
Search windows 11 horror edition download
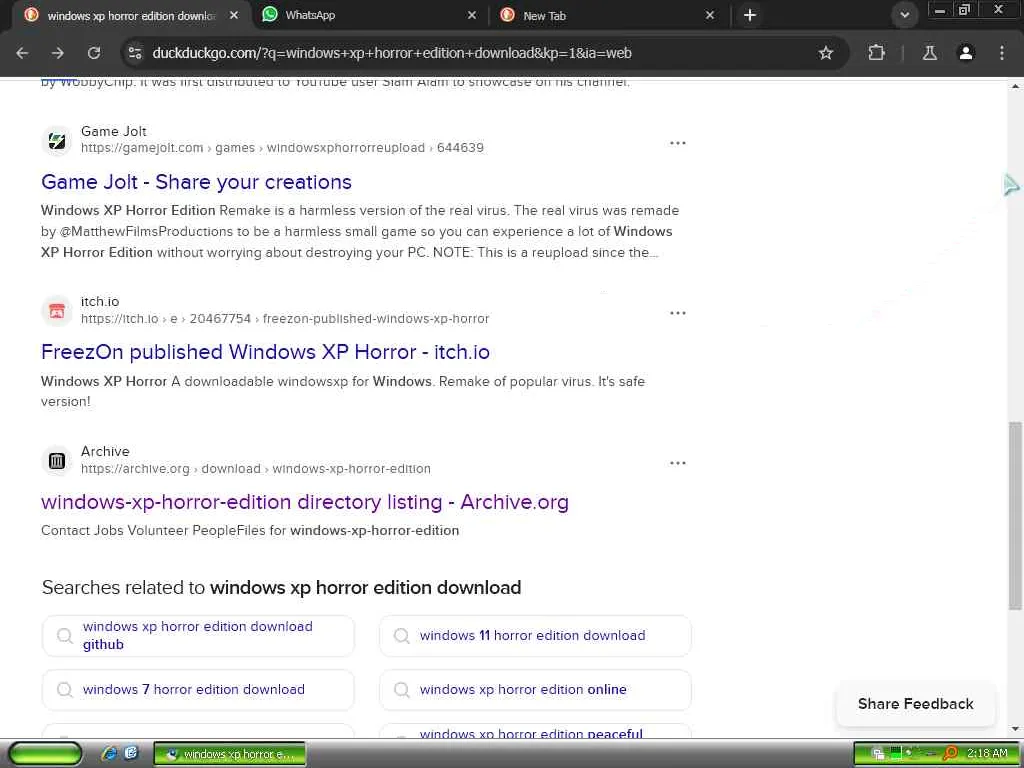tap(535, 635)
